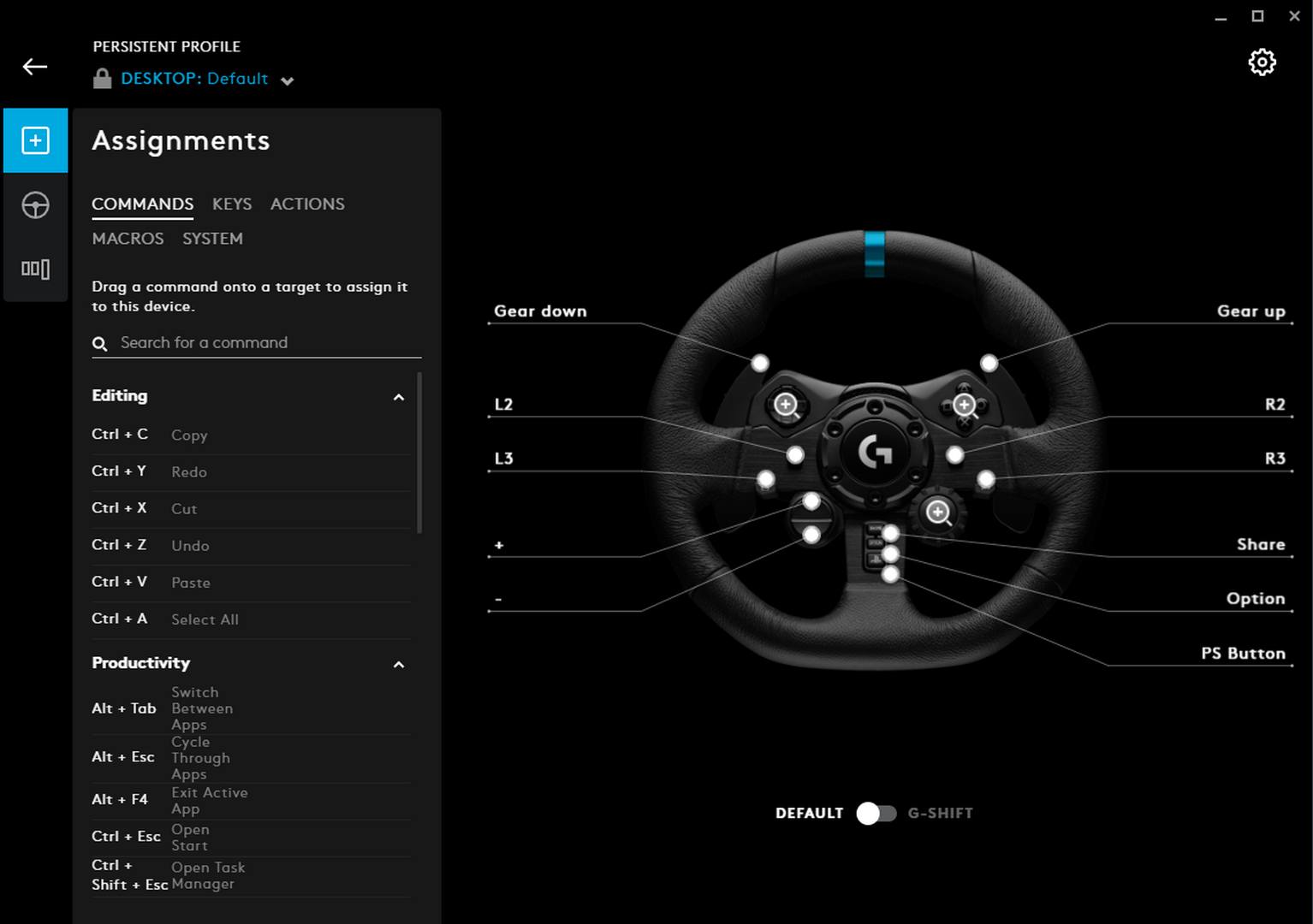Click the Share assignment label
Viewport: 1313px width, 924px height.
(1261, 544)
